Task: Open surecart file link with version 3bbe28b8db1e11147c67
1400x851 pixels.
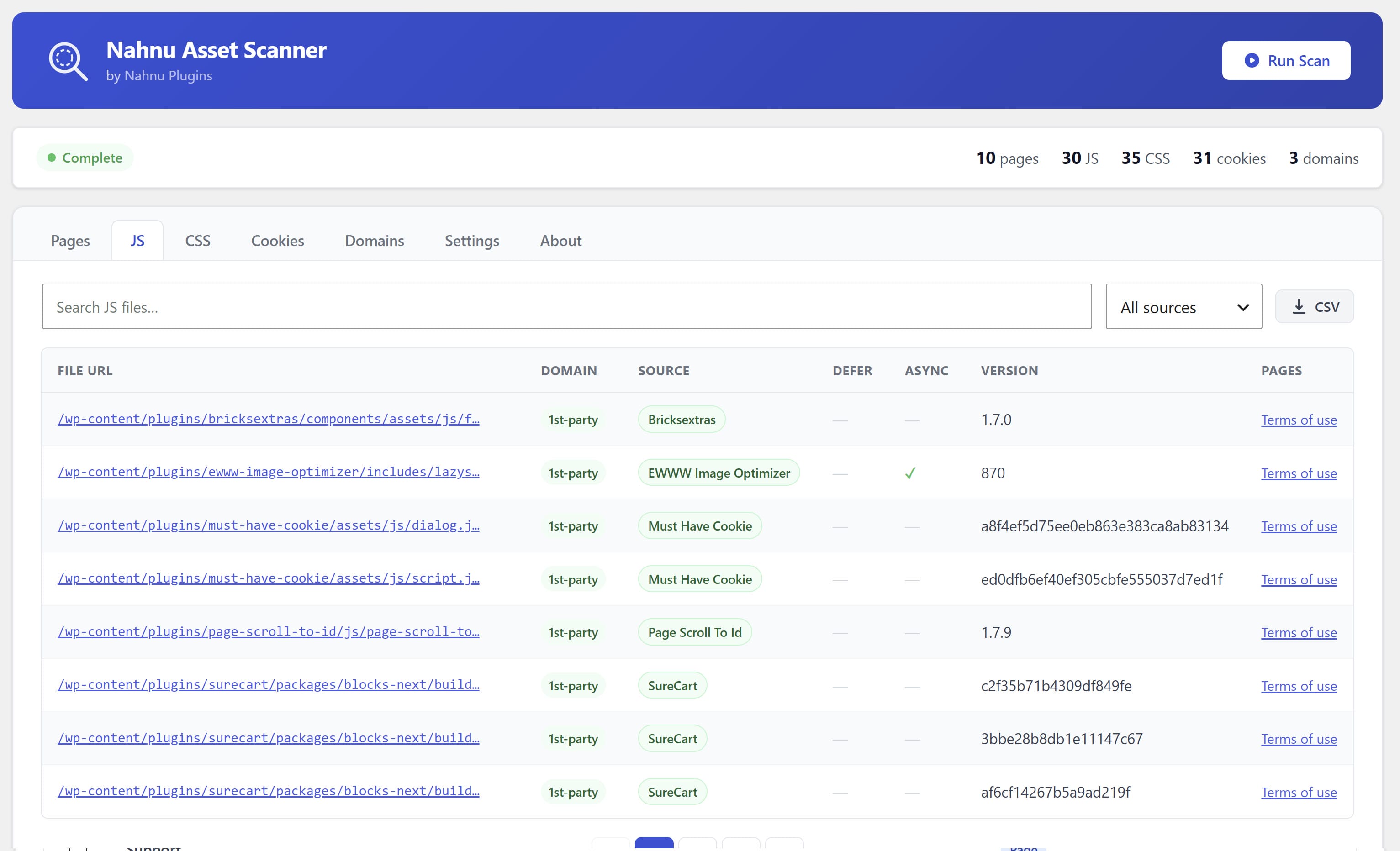Action: coord(269,738)
